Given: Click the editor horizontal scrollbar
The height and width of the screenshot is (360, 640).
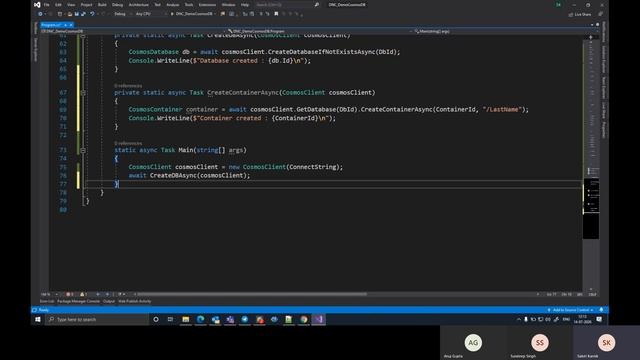Looking at the screenshot, I should tap(251, 294).
